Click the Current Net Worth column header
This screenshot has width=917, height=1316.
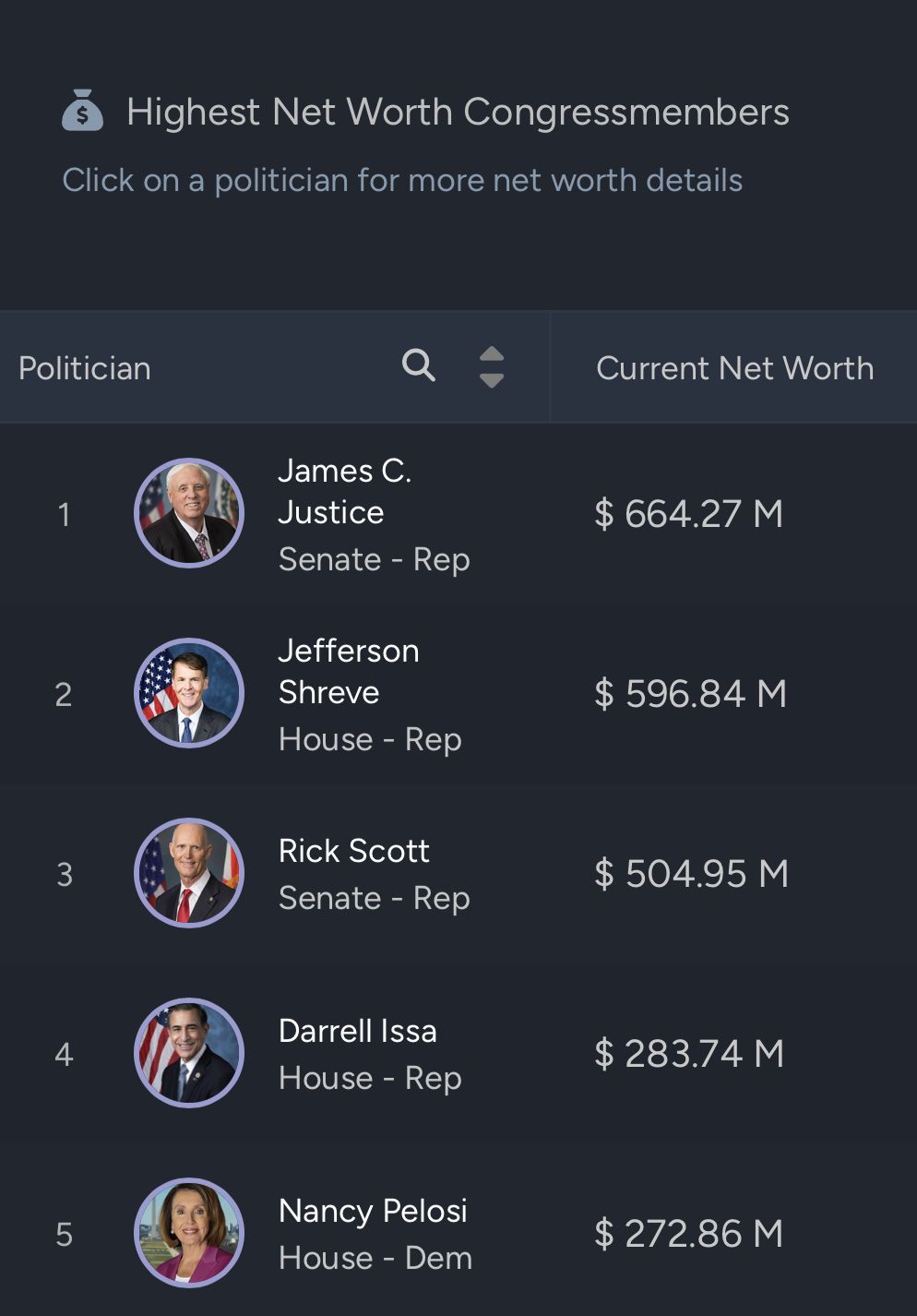tap(734, 368)
